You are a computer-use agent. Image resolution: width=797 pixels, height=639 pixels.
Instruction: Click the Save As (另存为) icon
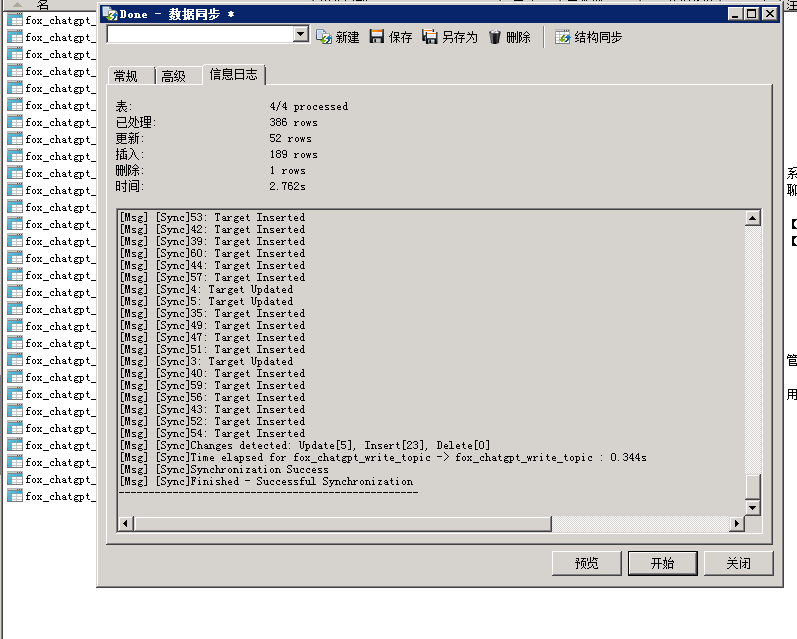(x=430, y=37)
